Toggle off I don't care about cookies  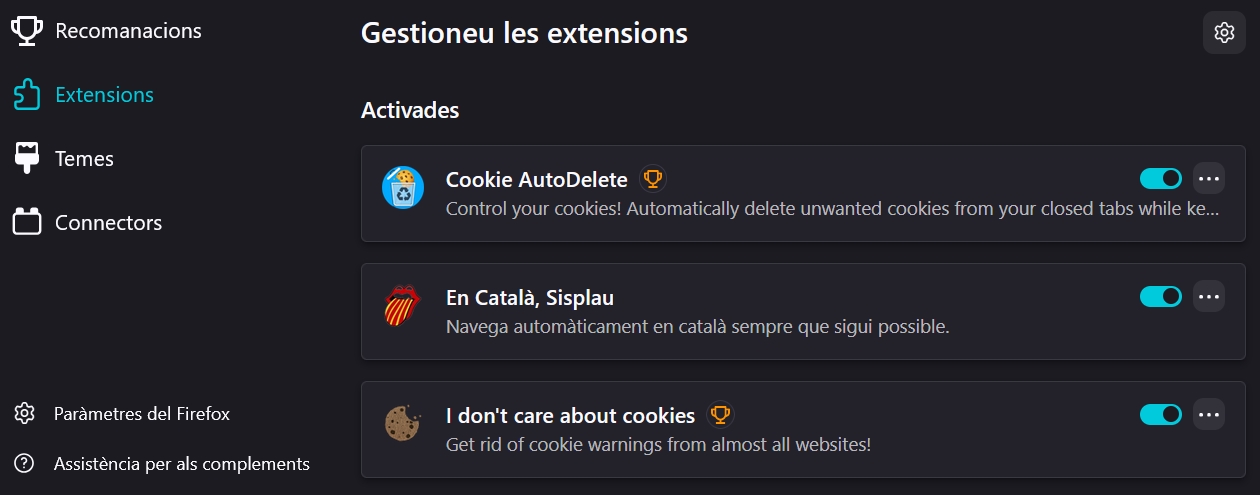(x=1161, y=414)
